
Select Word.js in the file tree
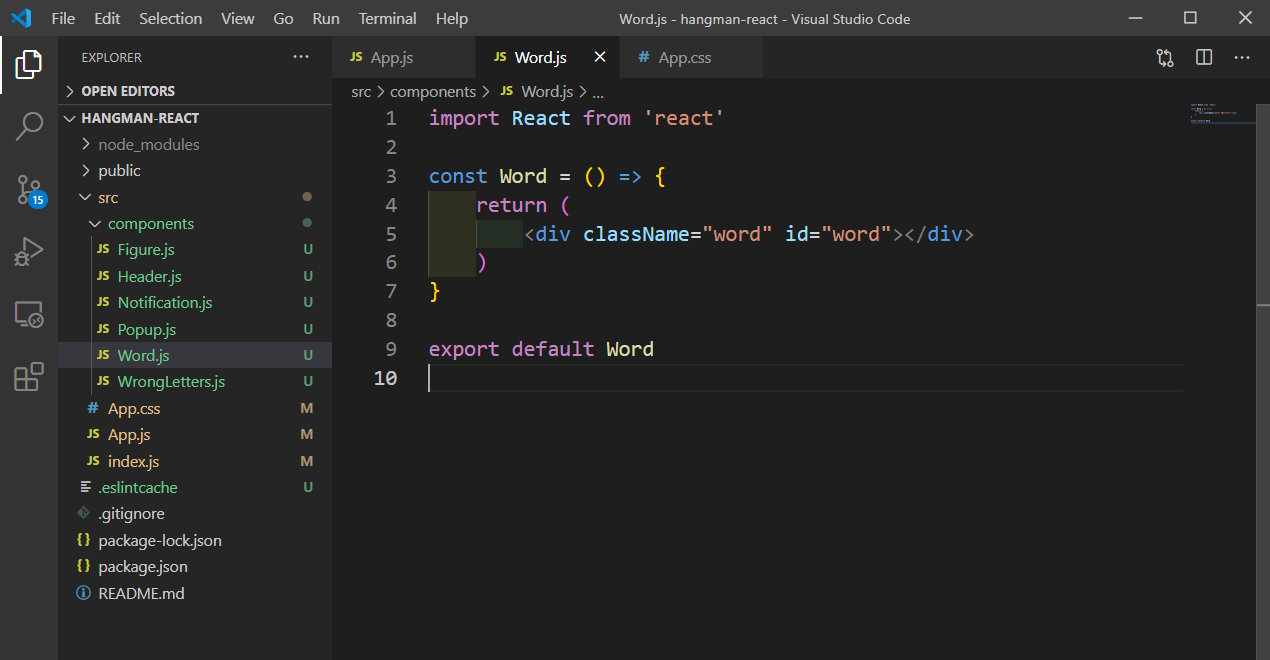[x=195, y=355]
